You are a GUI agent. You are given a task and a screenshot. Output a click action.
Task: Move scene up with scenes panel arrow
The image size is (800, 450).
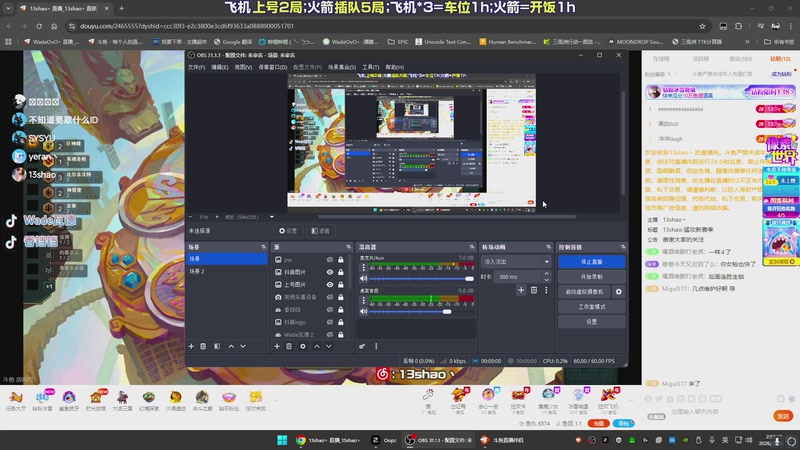(x=231, y=346)
